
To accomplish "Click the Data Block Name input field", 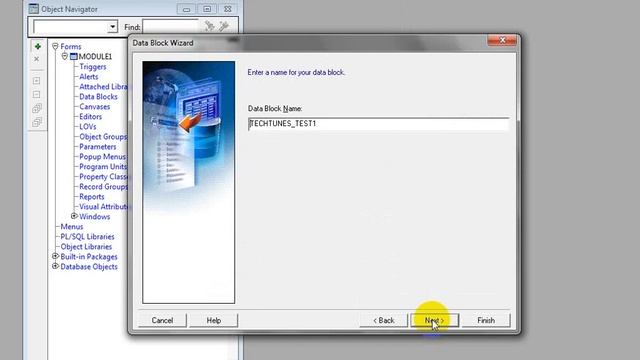I will coord(378,124).
